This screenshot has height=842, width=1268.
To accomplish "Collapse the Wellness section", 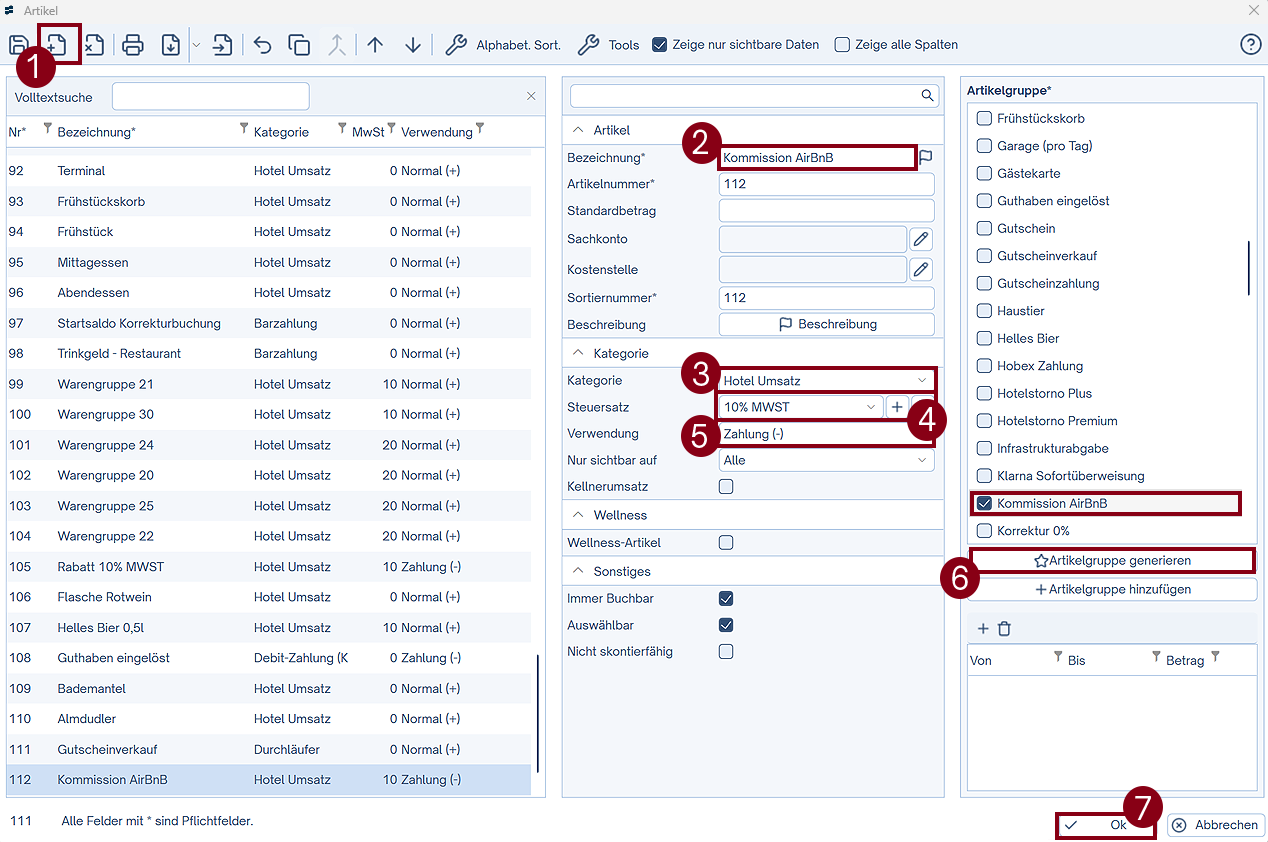I will tap(578, 515).
